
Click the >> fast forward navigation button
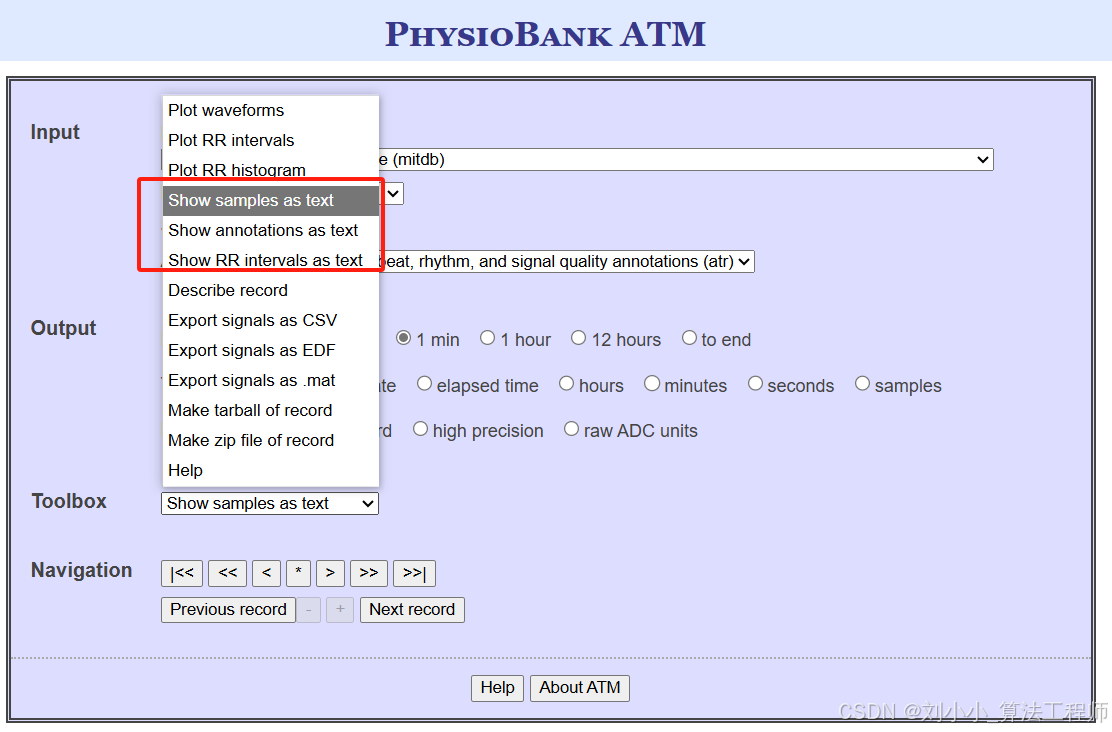coord(369,573)
